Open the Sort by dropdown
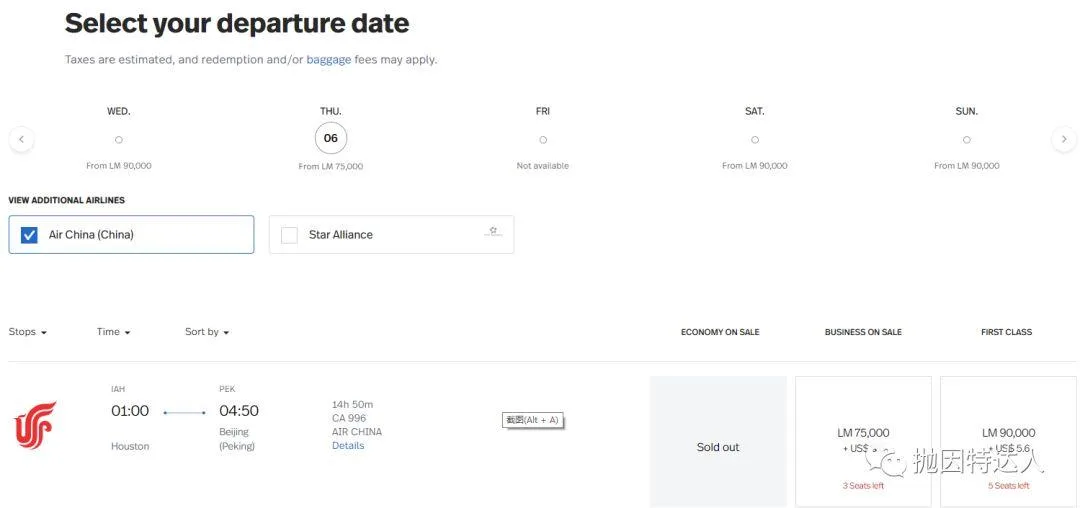Image resolution: width=1080 pixels, height=508 pixels. coord(207,332)
